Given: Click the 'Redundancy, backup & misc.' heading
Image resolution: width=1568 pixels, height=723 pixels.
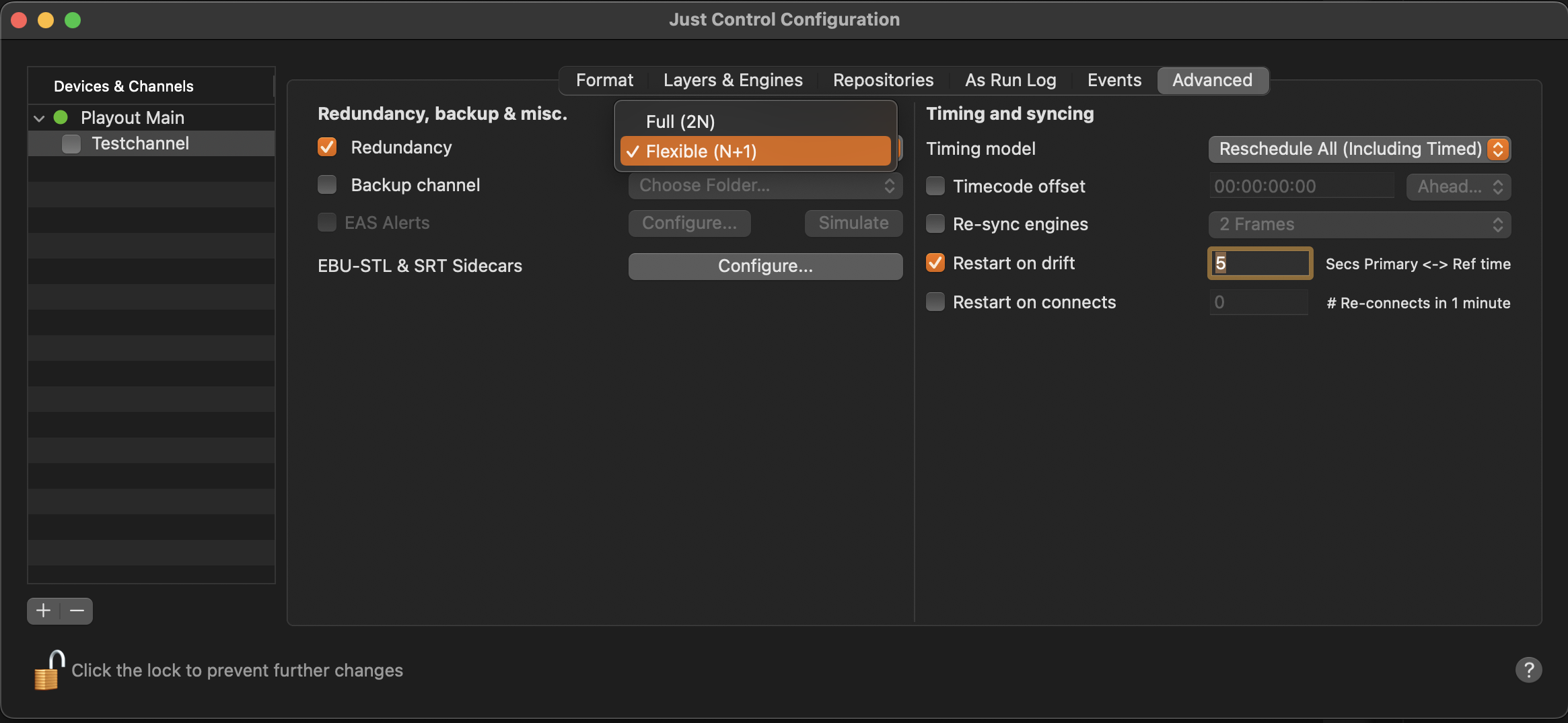Looking at the screenshot, I should (442, 114).
